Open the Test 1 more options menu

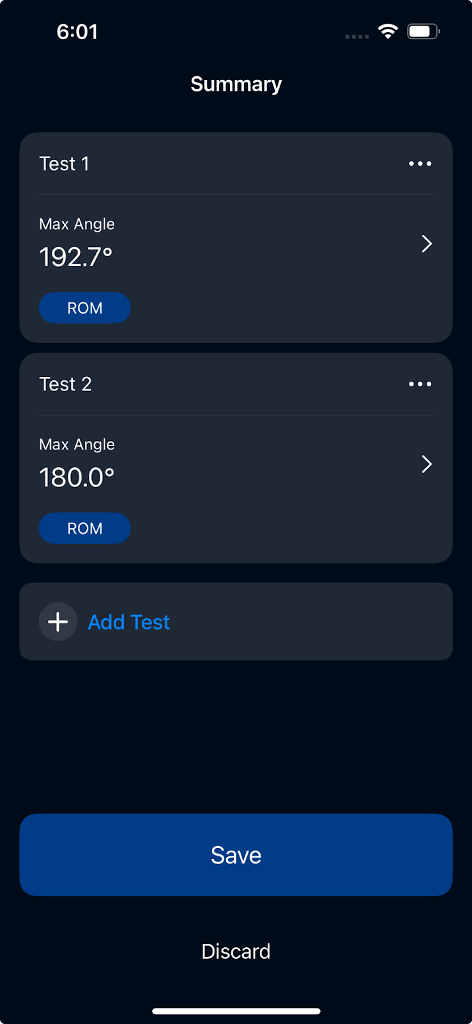(x=420, y=163)
